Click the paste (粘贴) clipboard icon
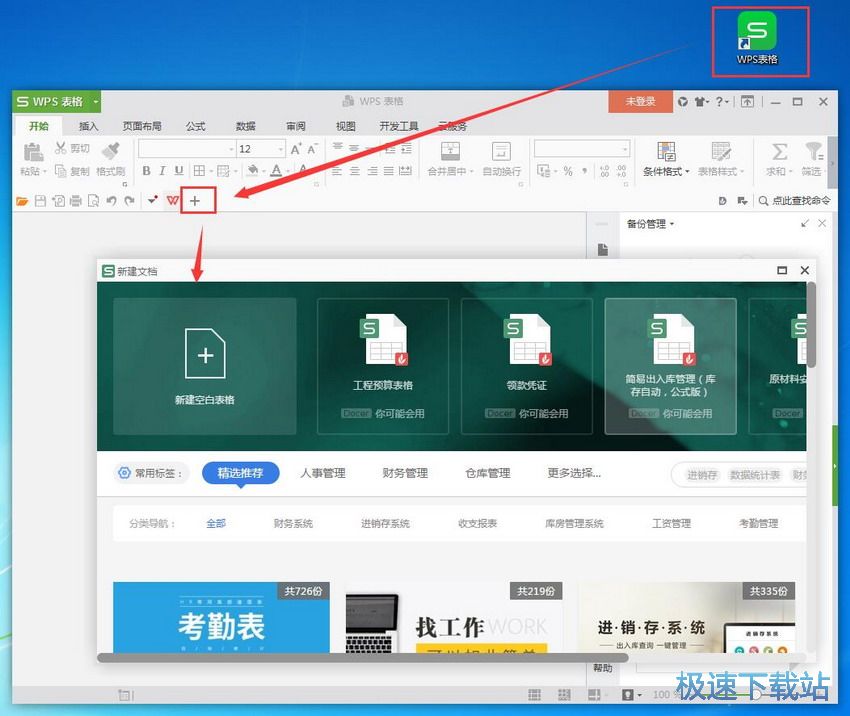This screenshot has width=850, height=716. (34, 152)
